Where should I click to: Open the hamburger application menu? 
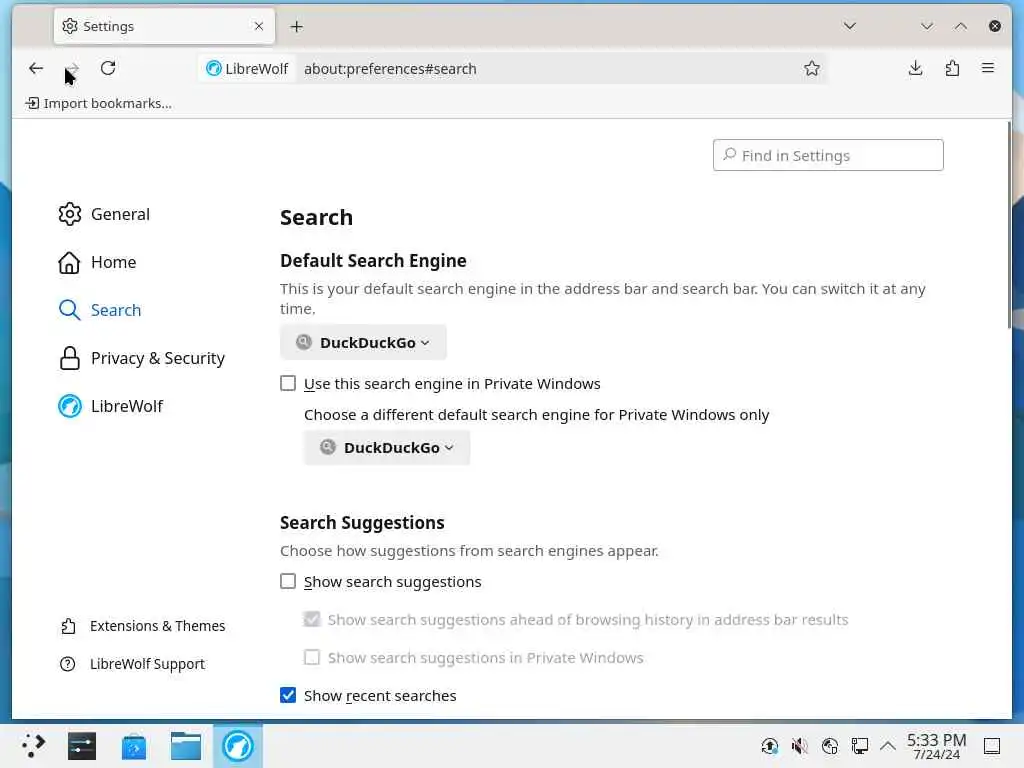(988, 69)
